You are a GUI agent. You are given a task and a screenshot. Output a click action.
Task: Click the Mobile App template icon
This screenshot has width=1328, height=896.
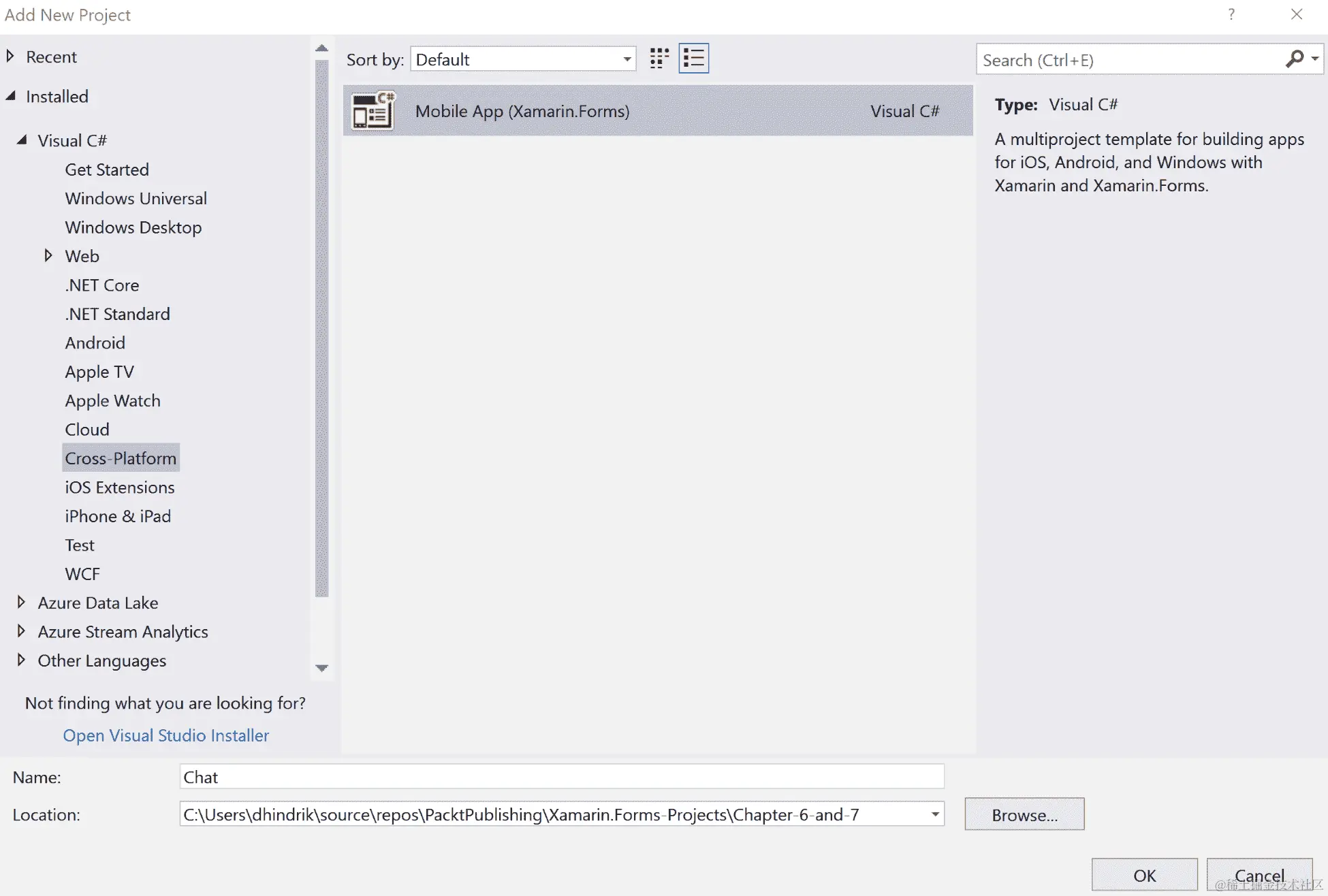(373, 110)
